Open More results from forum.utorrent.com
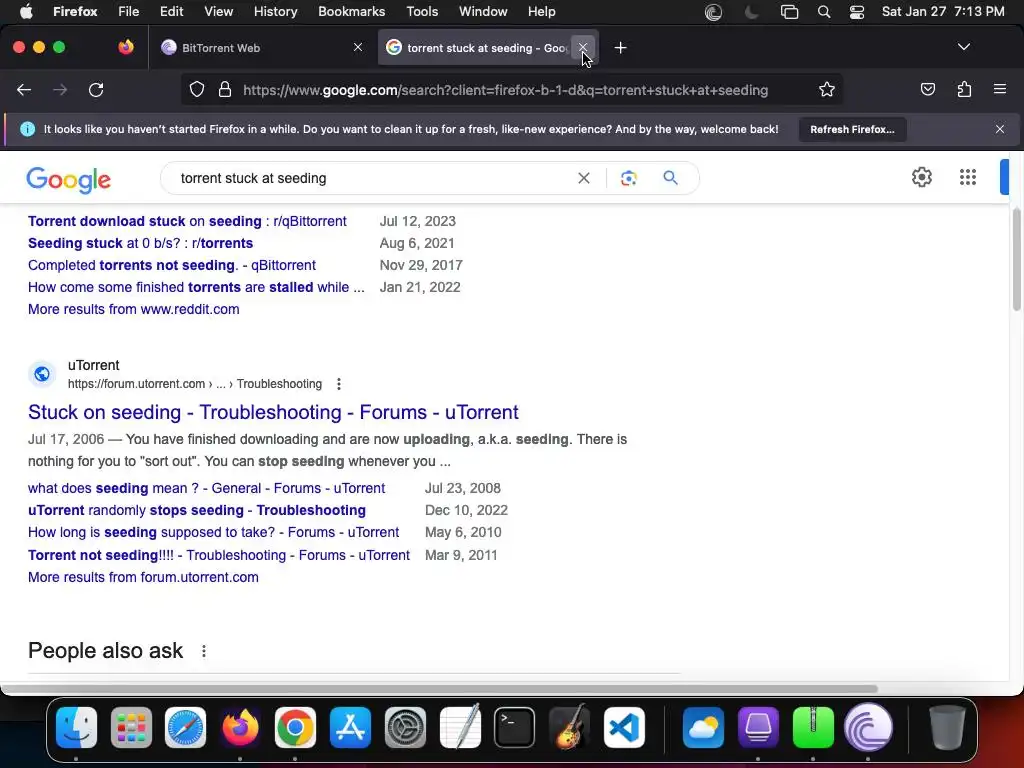 [143, 577]
